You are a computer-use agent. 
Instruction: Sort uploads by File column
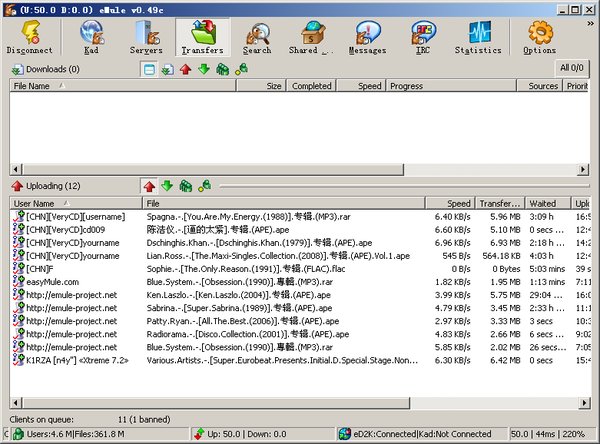(284, 204)
